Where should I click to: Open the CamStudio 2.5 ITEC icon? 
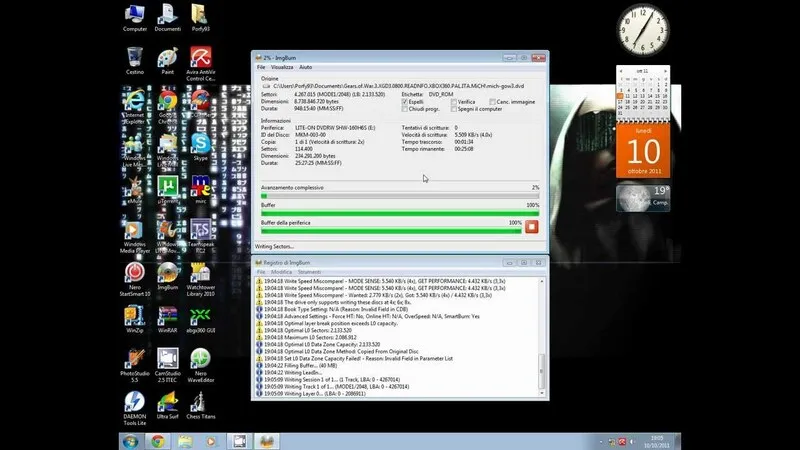pos(167,362)
